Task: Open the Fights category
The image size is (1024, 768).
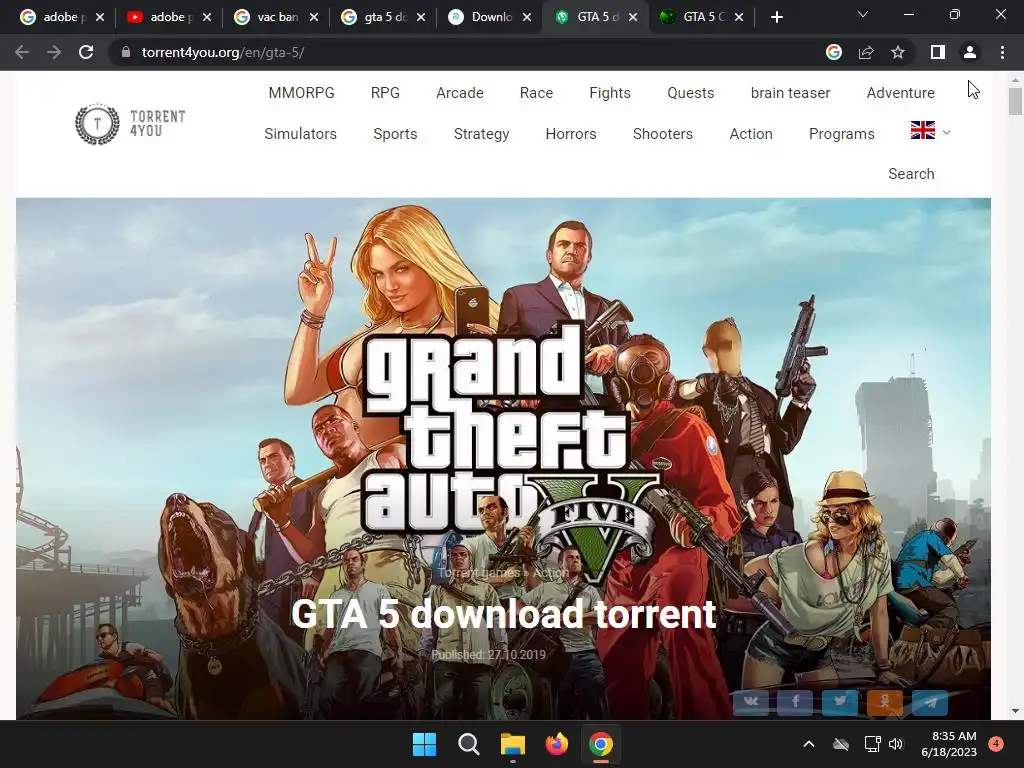Action: click(610, 93)
